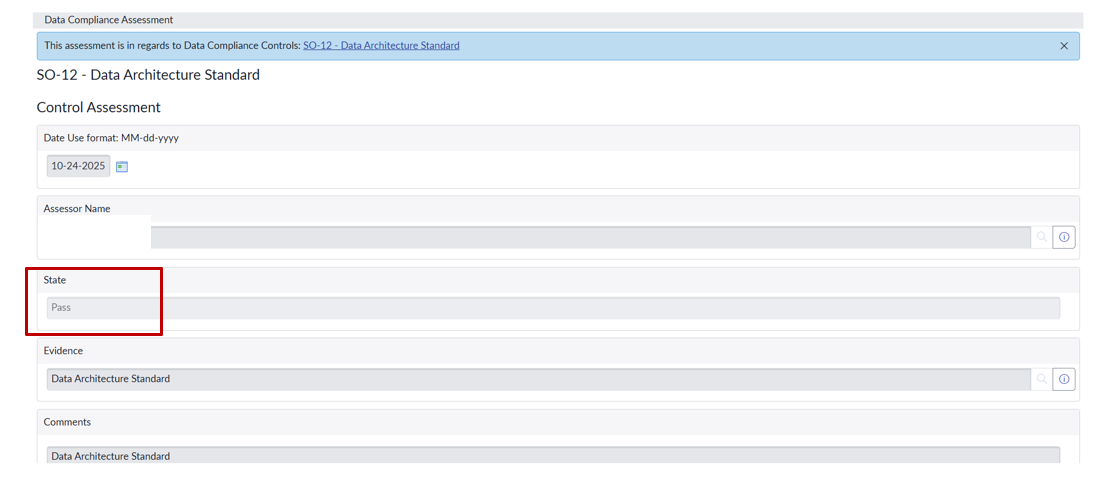Click the Comments field label
Viewport: 1095px width, 486px height.
pos(67,422)
